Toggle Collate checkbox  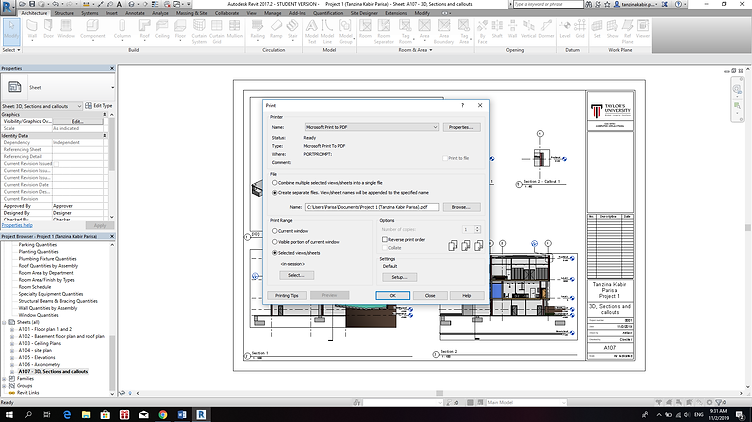pos(385,248)
